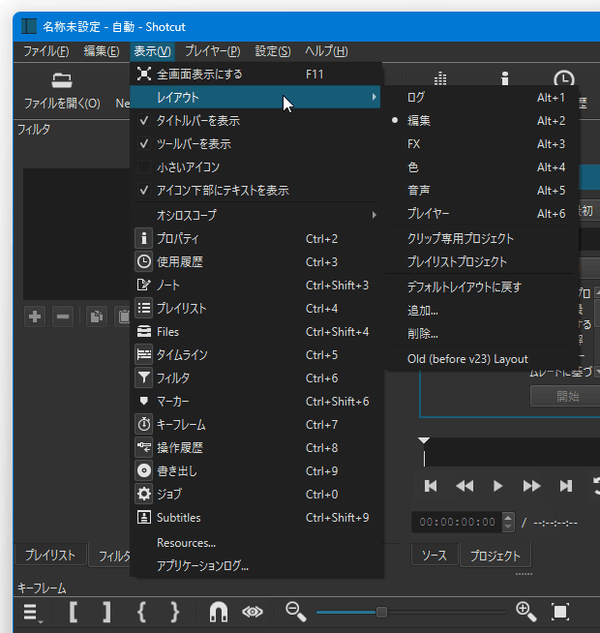Image resolution: width=600 pixels, height=633 pixels.
Task: Click the opening curly brace keyframe icon
Action: (x=142, y=612)
